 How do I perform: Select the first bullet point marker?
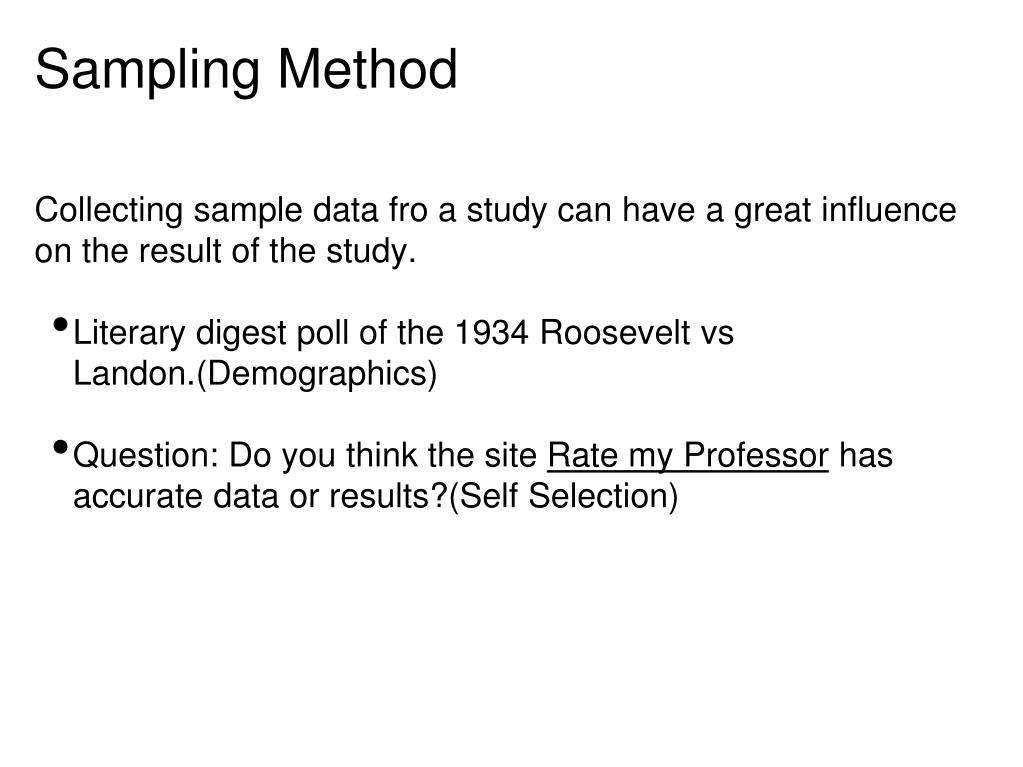coord(61,324)
